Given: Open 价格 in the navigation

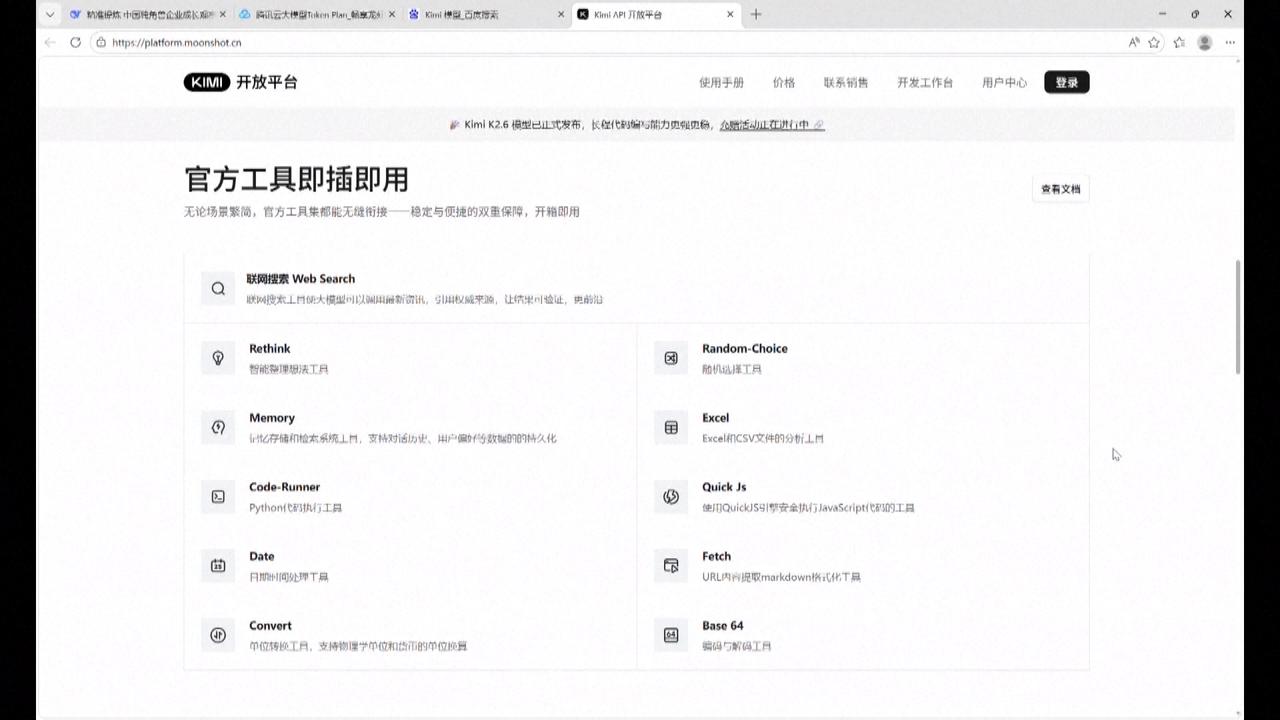Looking at the screenshot, I should pyautogui.click(x=784, y=82).
